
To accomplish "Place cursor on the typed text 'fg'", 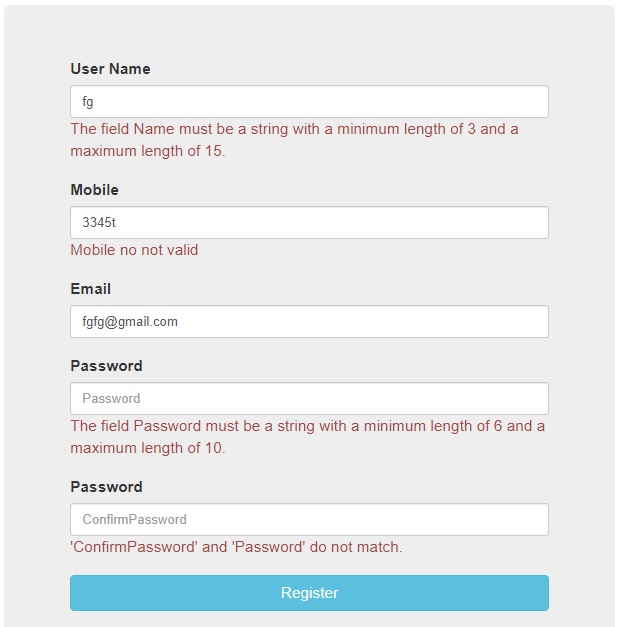I will [88, 102].
